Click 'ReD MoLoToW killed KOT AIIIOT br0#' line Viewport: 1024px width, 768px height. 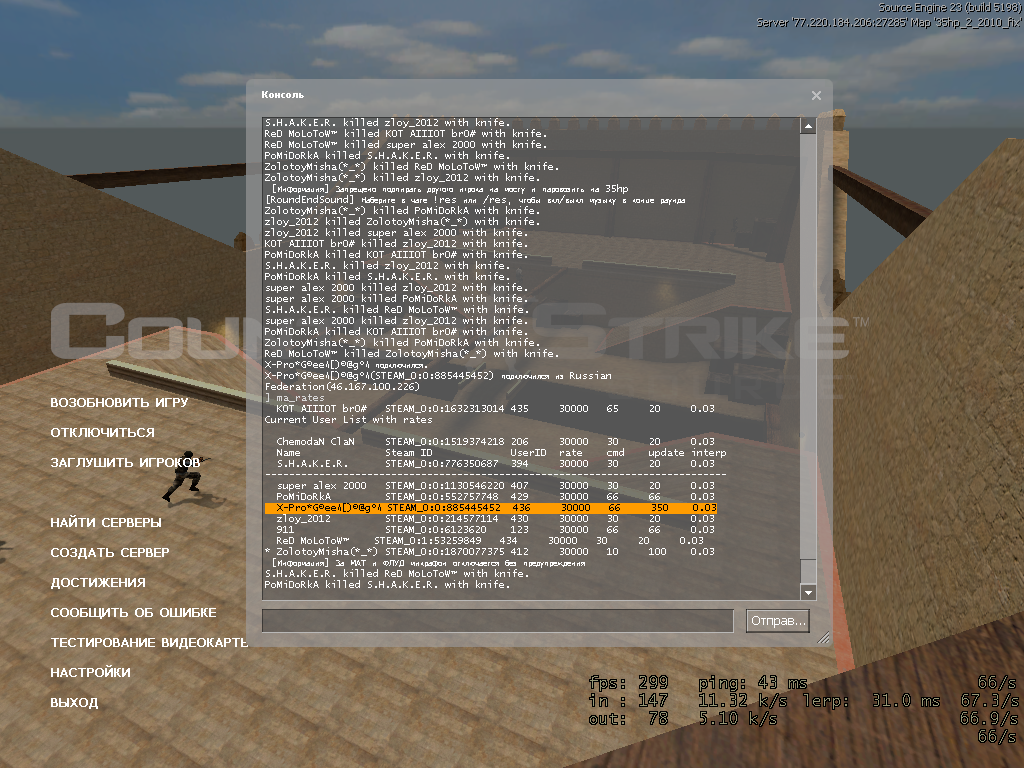405,133
